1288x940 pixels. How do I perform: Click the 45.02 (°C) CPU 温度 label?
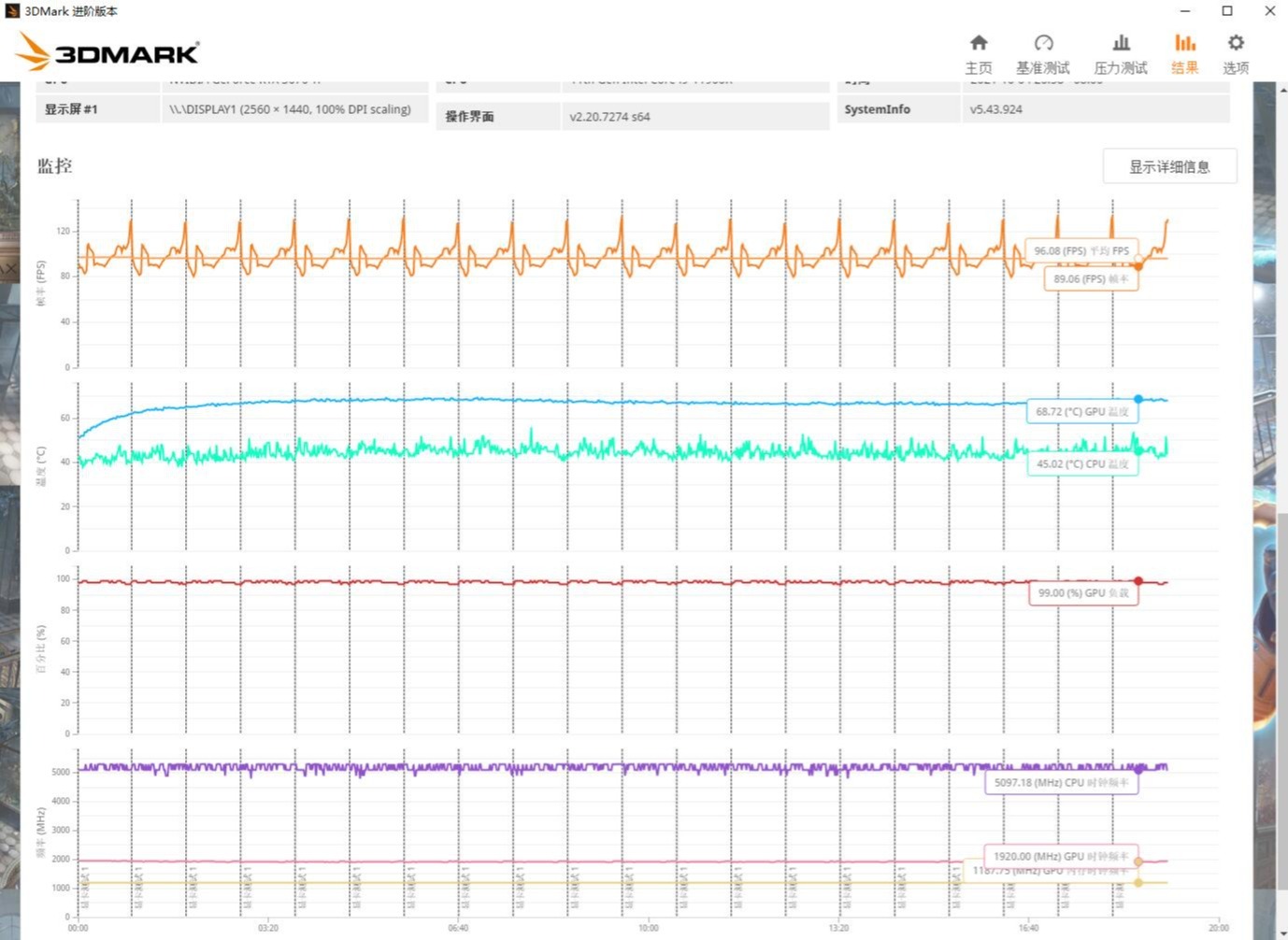[1082, 463]
